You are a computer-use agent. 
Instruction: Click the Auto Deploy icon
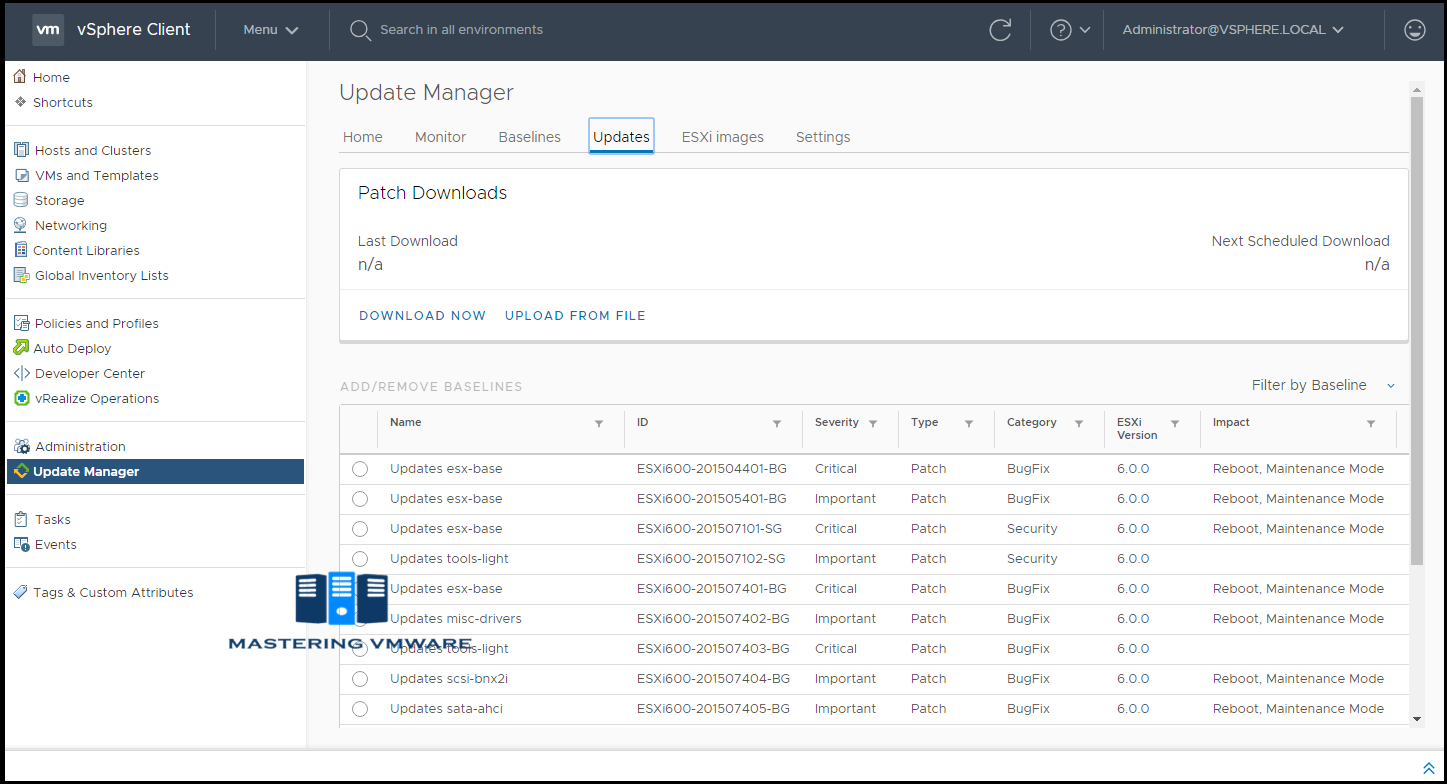(21, 348)
